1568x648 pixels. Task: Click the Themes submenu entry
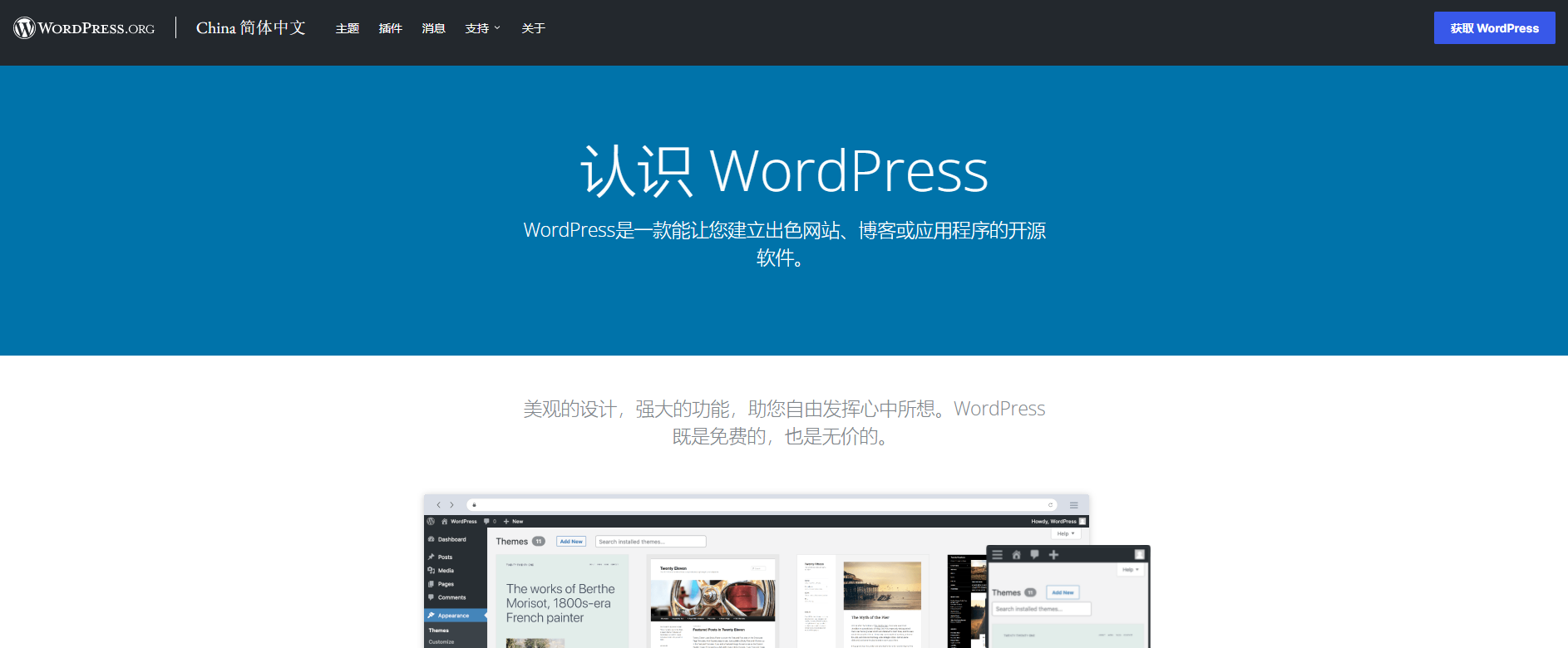pyautogui.click(x=439, y=631)
